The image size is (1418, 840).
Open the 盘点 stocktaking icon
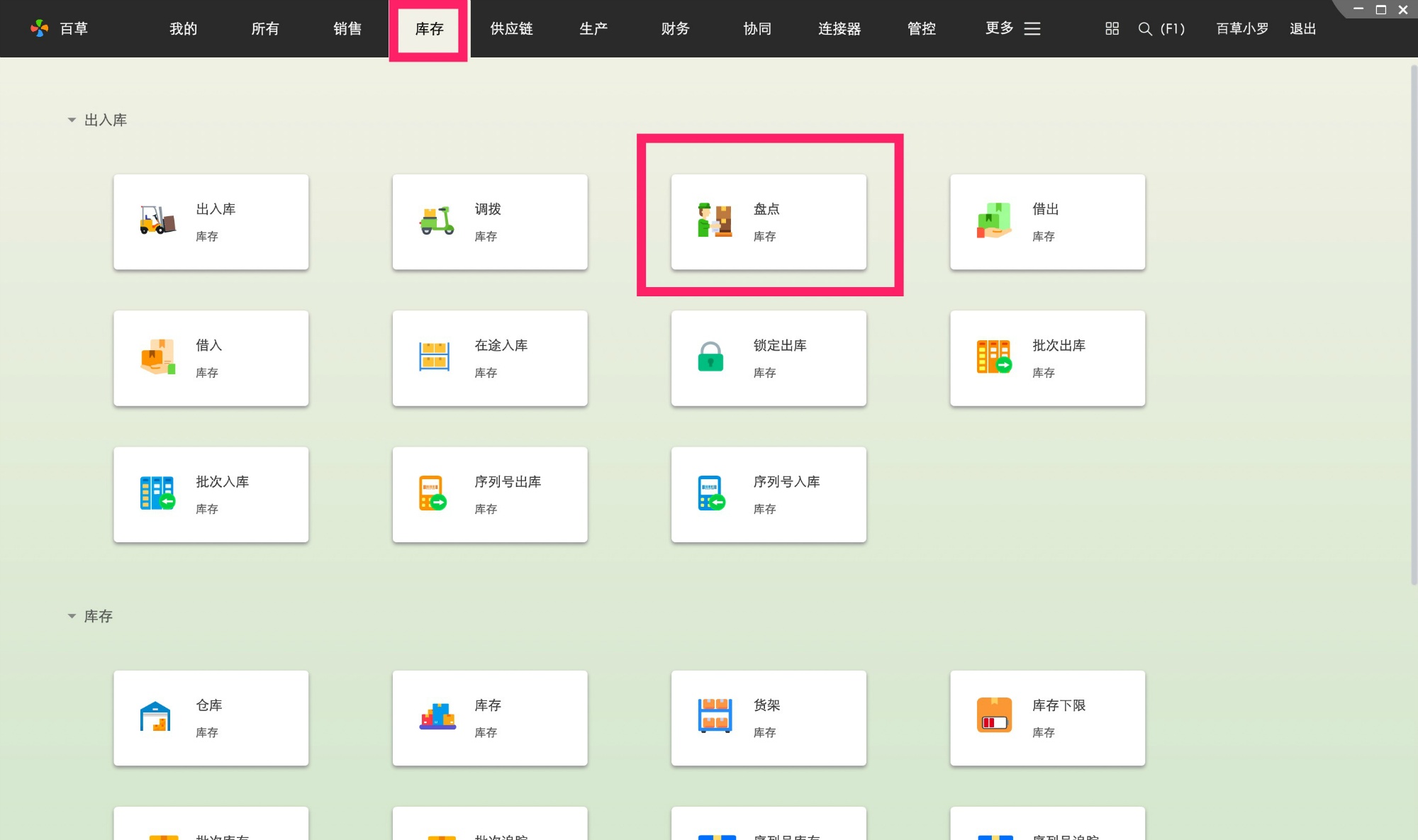click(715, 221)
